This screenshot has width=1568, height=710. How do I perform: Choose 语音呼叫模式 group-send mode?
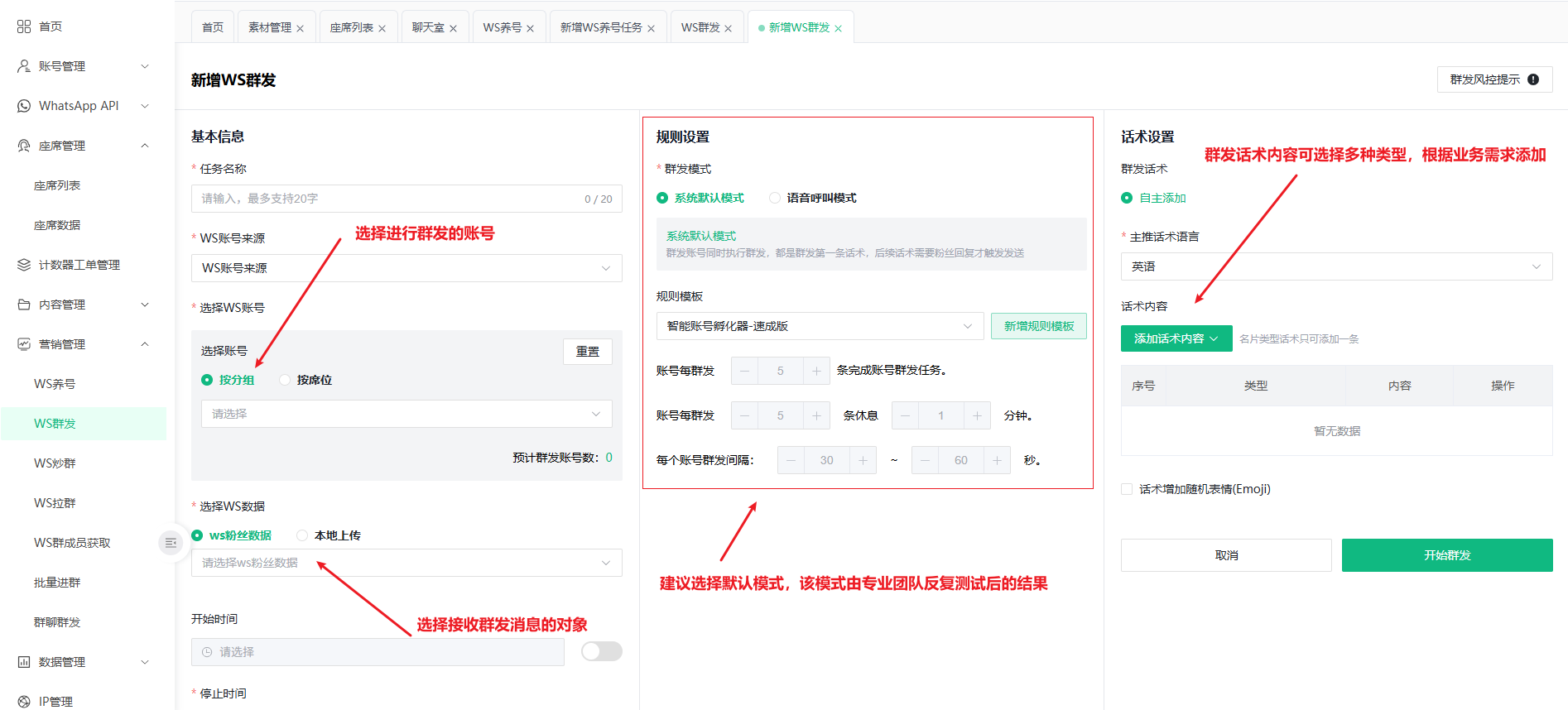pos(775,198)
